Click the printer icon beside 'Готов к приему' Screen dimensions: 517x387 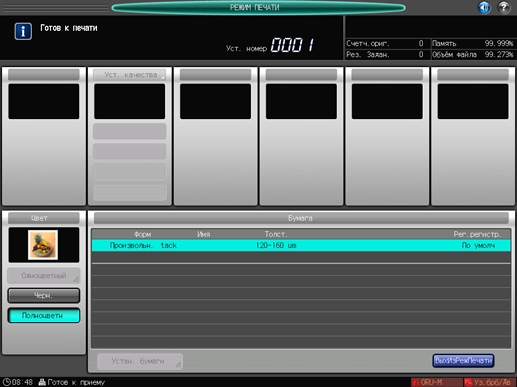[42, 382]
